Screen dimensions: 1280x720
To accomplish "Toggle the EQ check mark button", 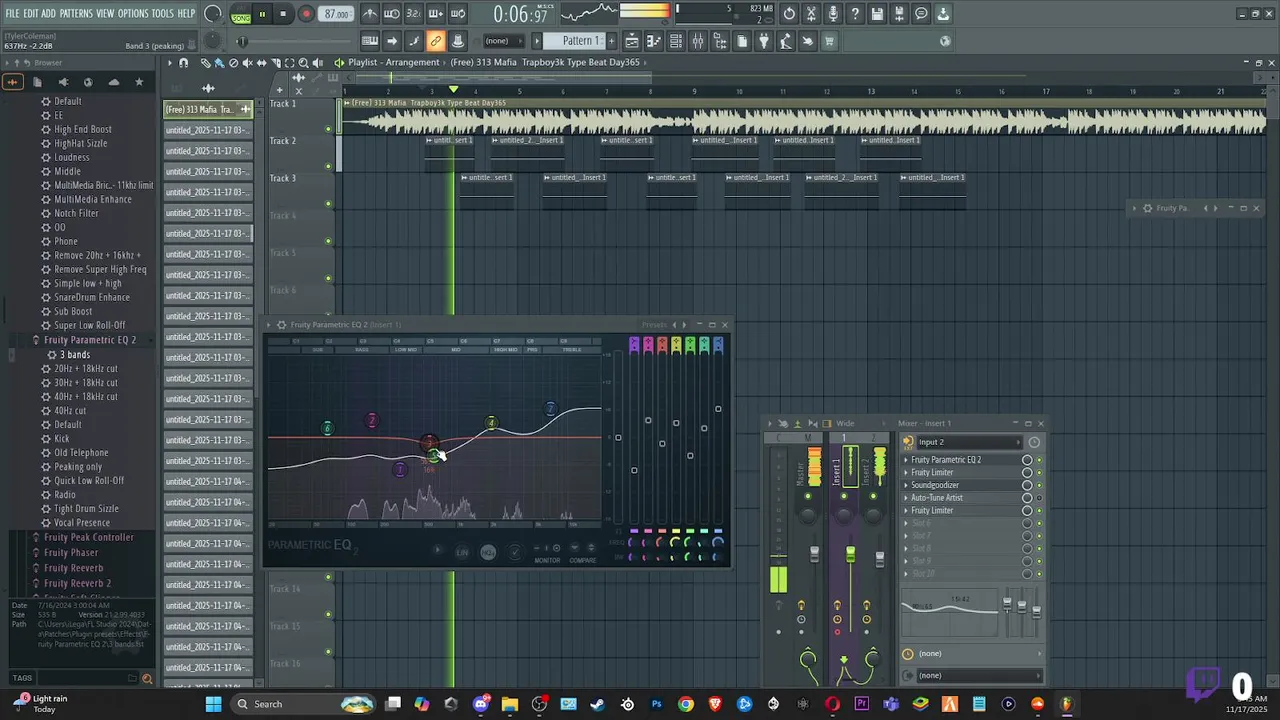I will (514, 552).
